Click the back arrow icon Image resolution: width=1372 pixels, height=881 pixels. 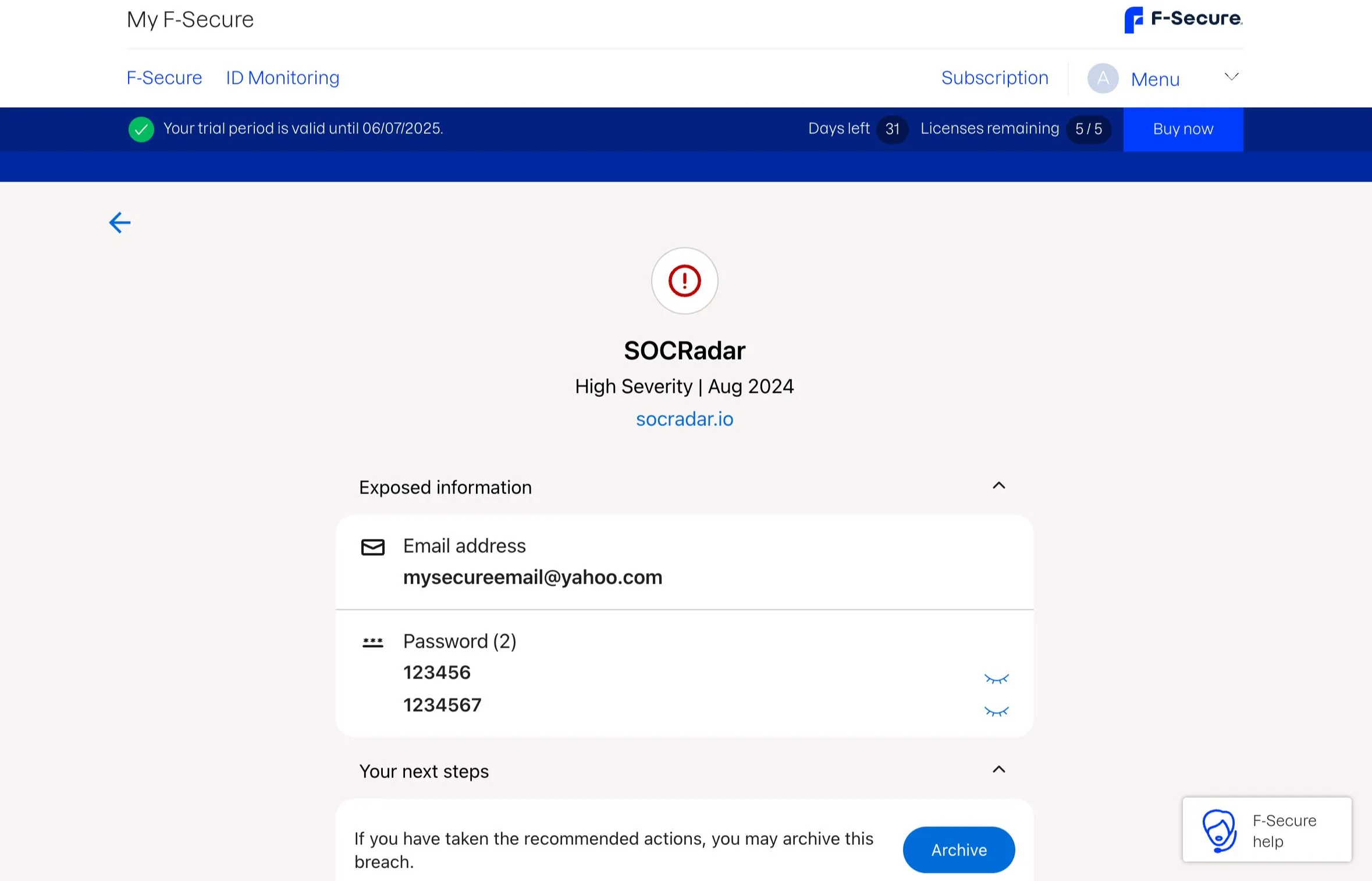click(x=120, y=222)
